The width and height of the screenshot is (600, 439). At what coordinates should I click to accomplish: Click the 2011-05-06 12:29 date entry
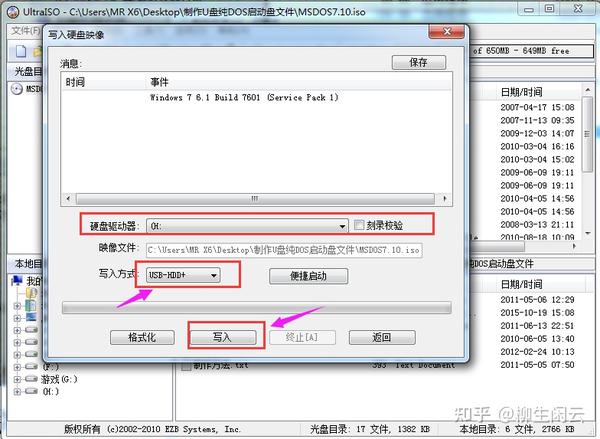point(537,300)
